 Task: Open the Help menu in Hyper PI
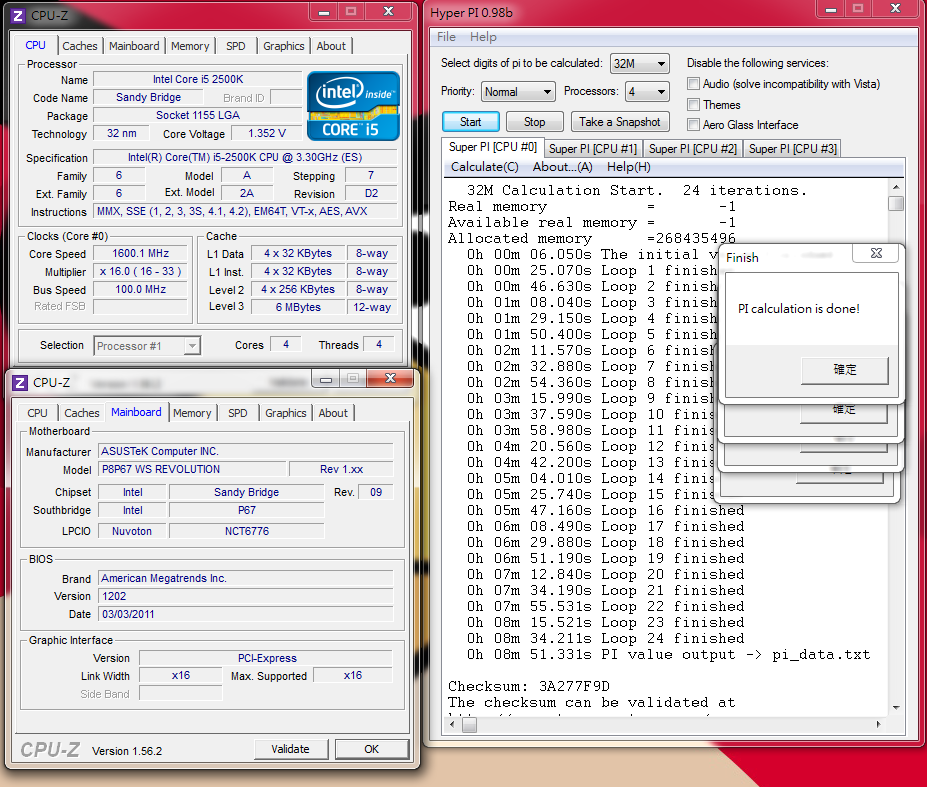(483, 37)
